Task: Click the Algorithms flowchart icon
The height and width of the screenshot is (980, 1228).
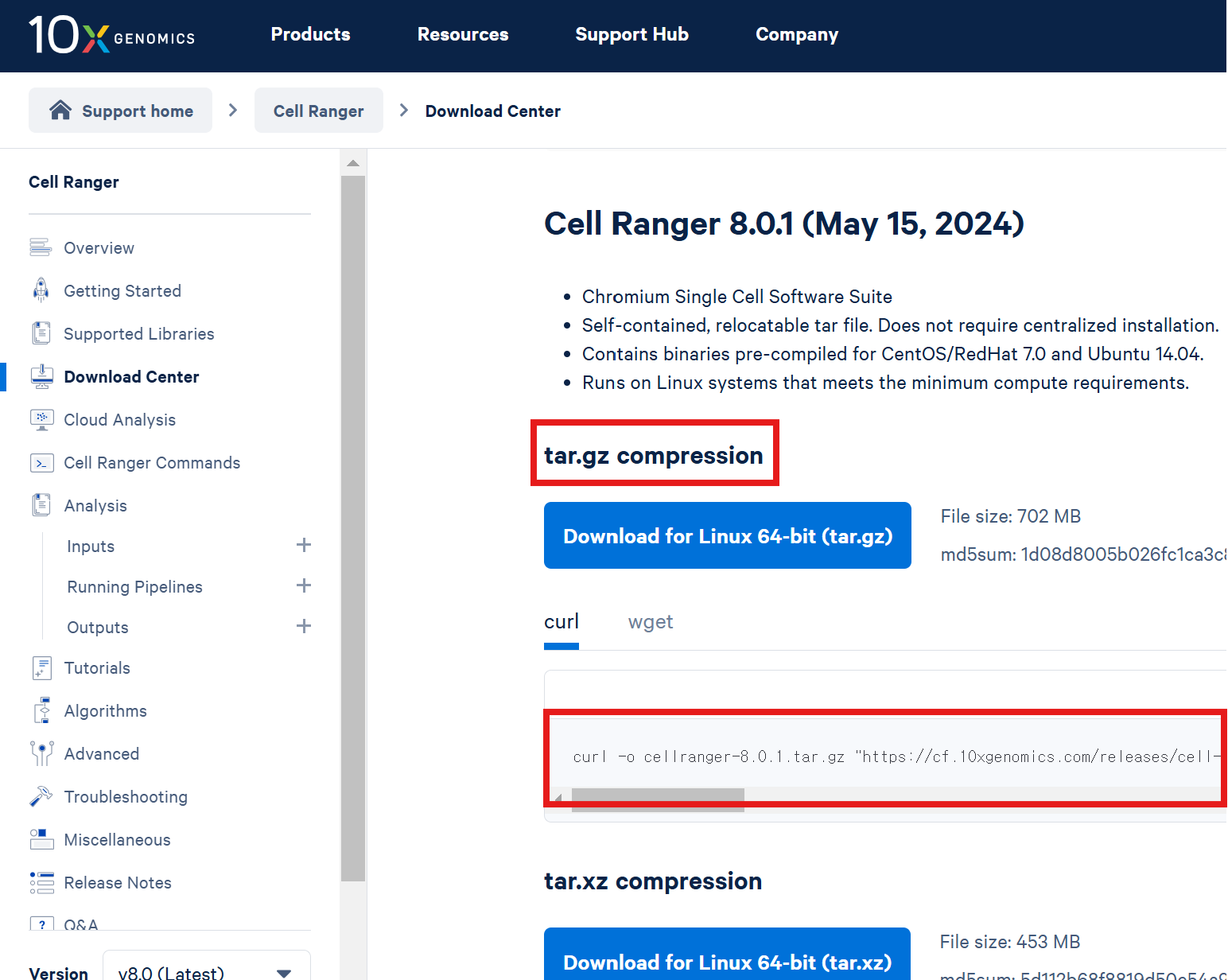Action: click(x=41, y=710)
